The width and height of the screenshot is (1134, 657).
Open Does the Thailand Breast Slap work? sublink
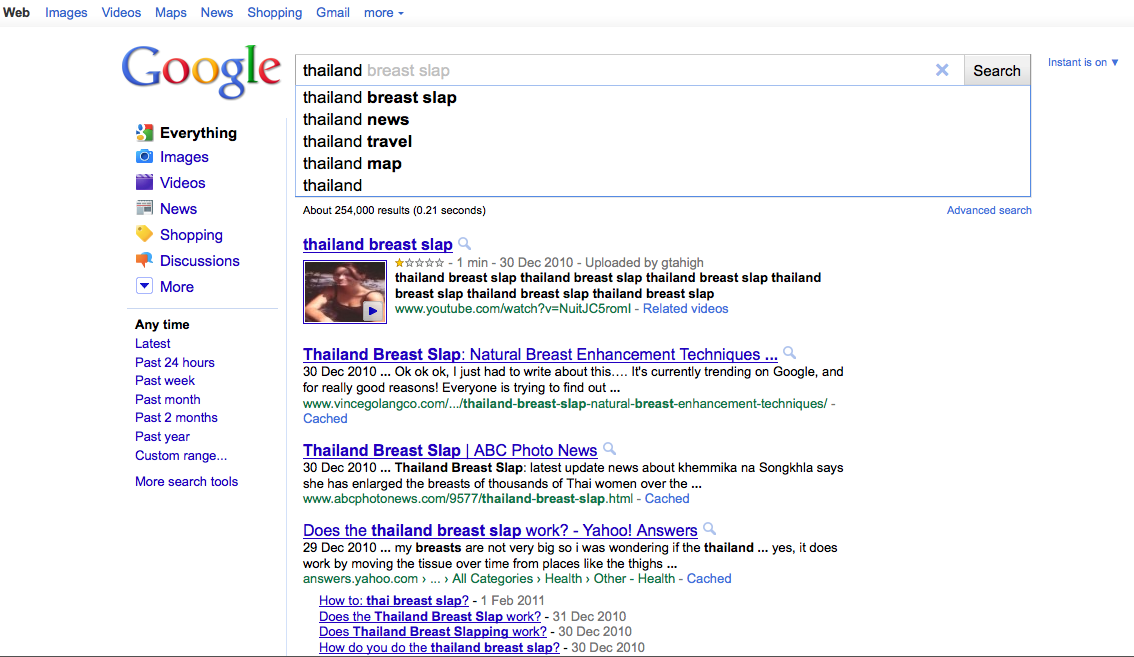coord(430,616)
